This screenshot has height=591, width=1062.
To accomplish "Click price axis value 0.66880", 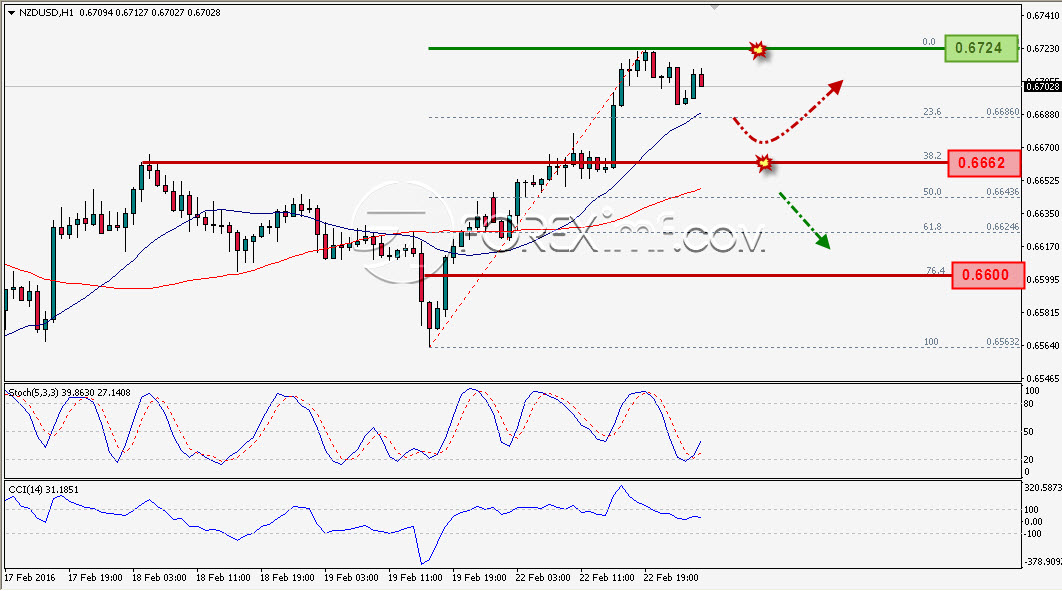I will [1043, 114].
